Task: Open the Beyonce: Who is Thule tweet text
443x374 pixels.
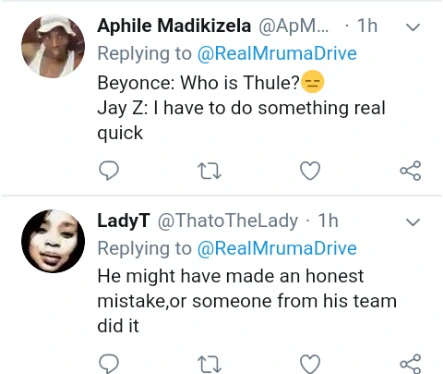Action: click(241, 108)
